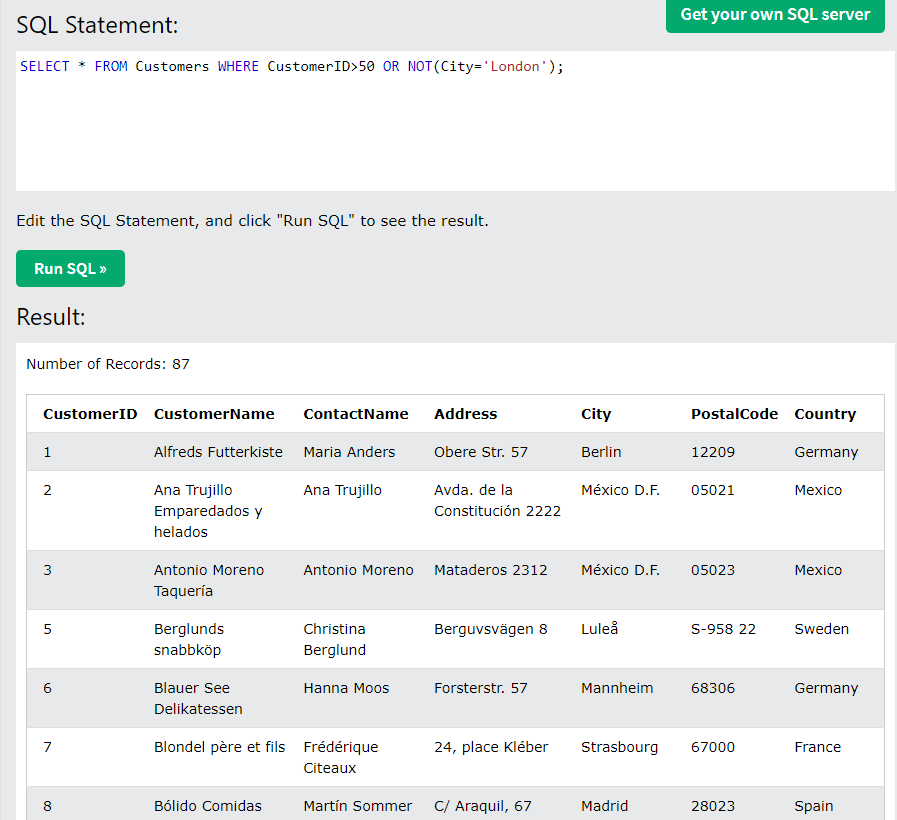Click the Address column header
The height and width of the screenshot is (820, 897).
[x=466, y=414]
